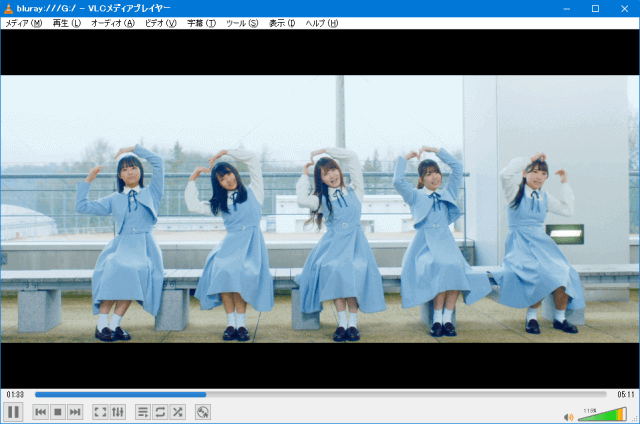
Task: Toggle fullscreen video mode
Action: 100,412
